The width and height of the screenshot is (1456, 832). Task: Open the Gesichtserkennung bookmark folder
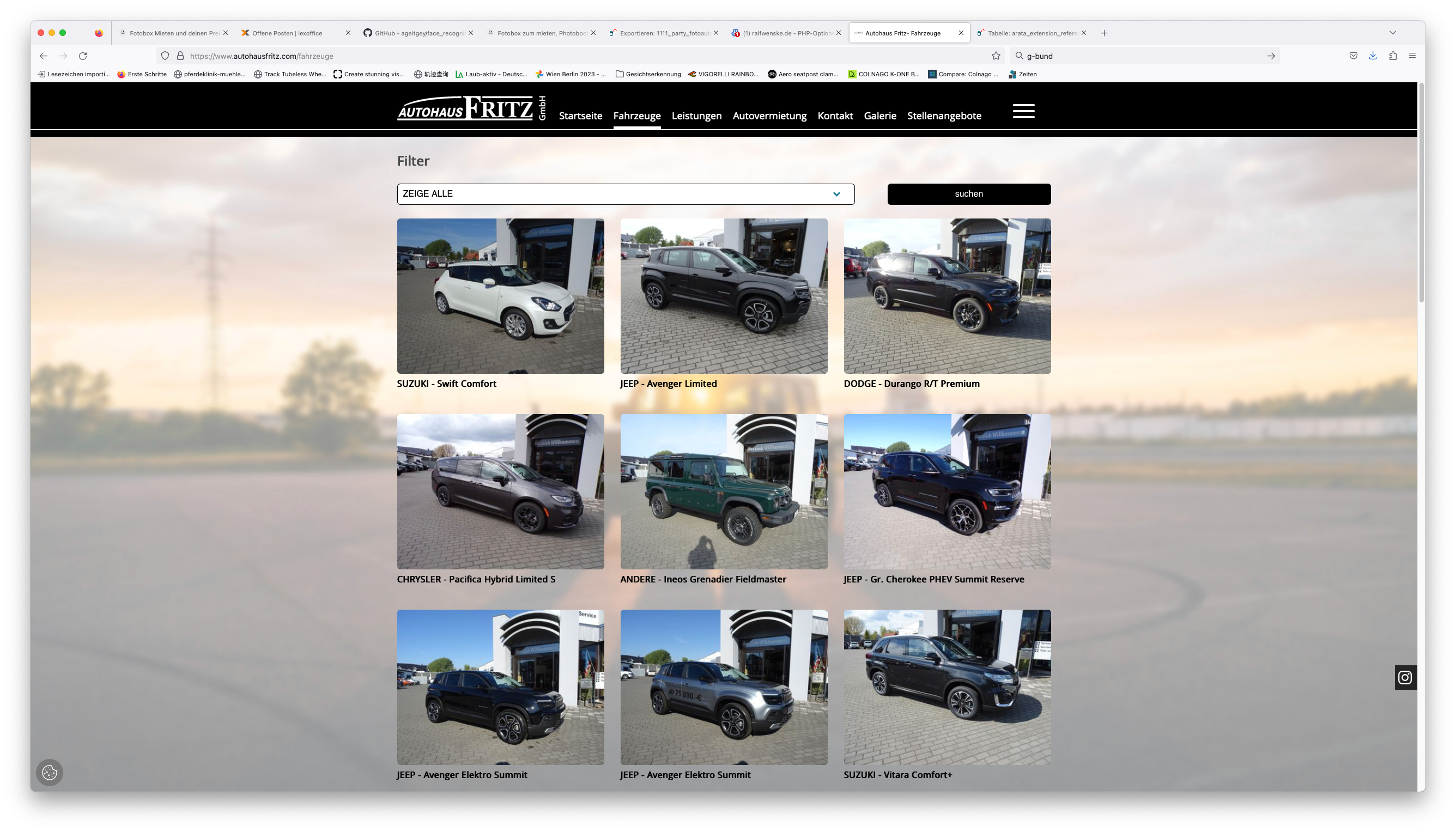click(x=648, y=74)
